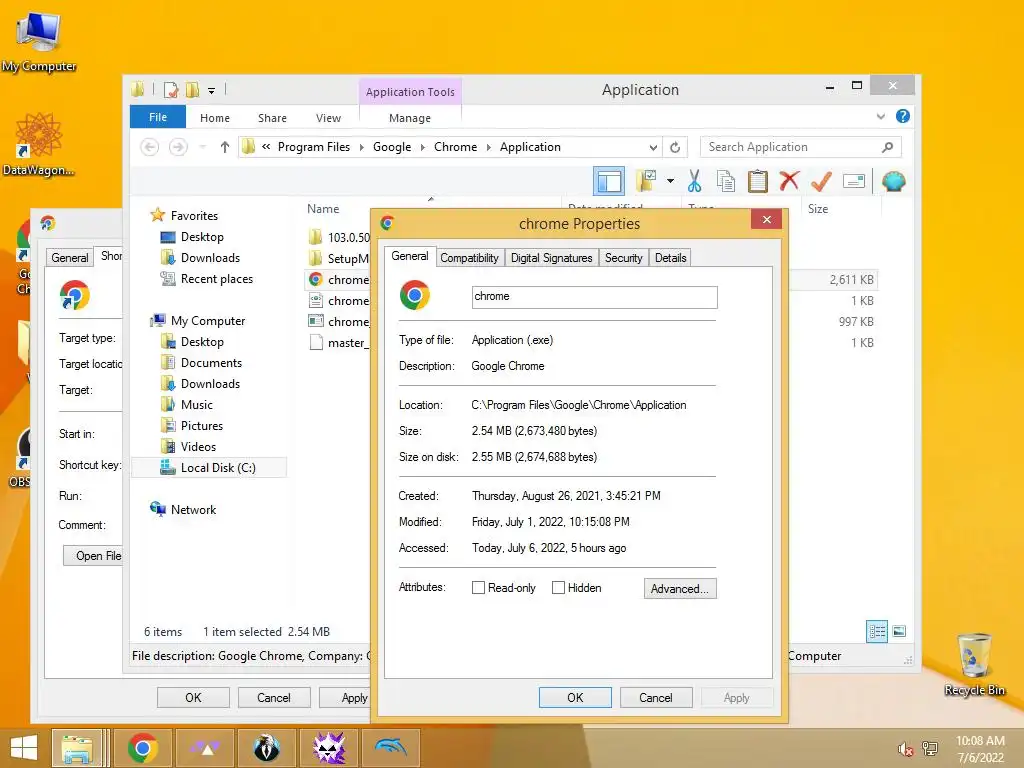Open the Dolphin emulator taskbar icon
The image size is (1024, 768).
pos(391,748)
